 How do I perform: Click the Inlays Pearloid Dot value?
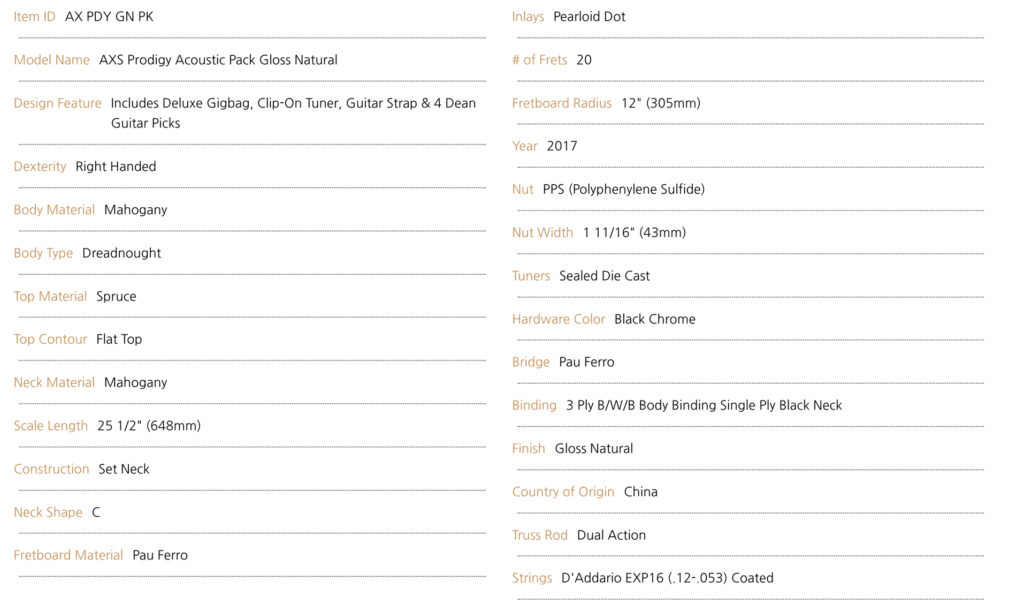[x=589, y=16]
